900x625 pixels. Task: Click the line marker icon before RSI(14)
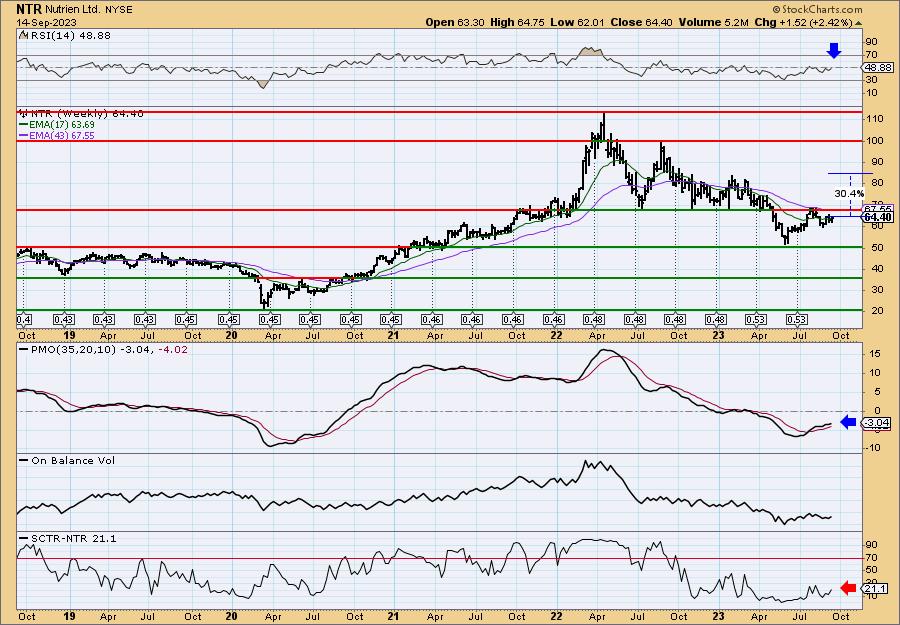(23, 36)
